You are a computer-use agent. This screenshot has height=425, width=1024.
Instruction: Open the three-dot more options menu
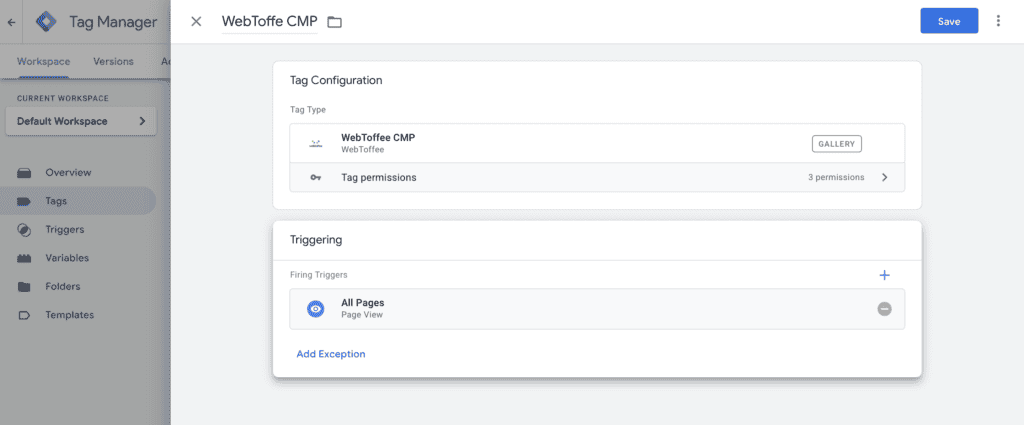pyautogui.click(x=998, y=21)
